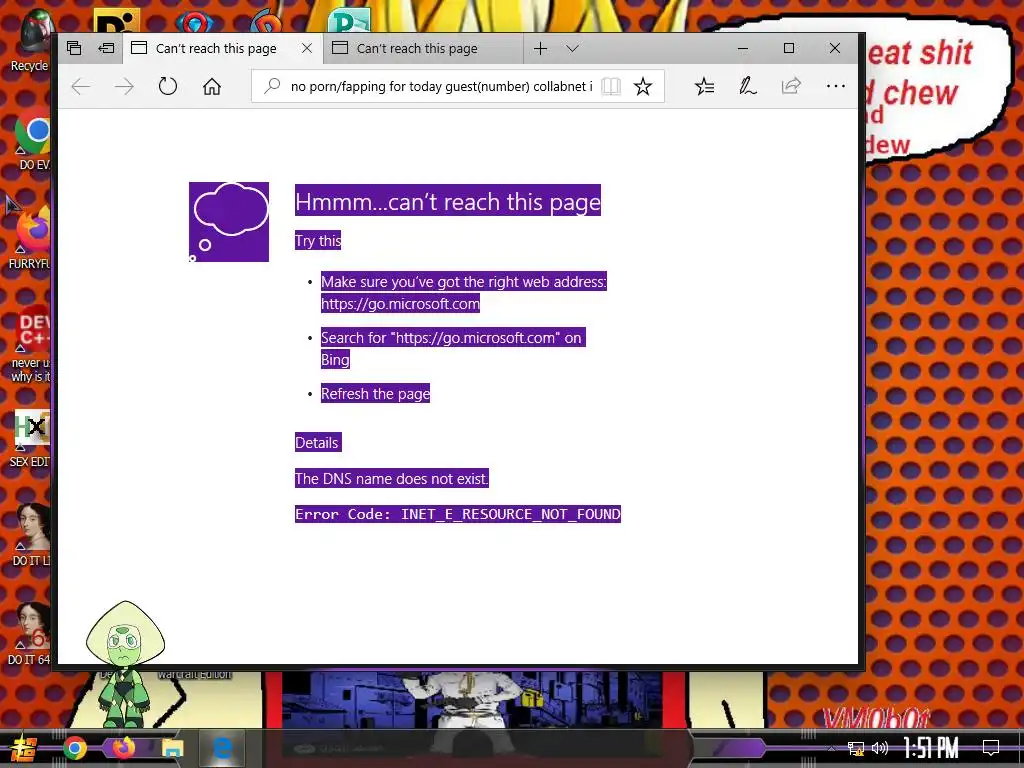This screenshot has height=768, width=1024.
Task: Open the Firefox desktop shortcut
Action: click(31, 238)
